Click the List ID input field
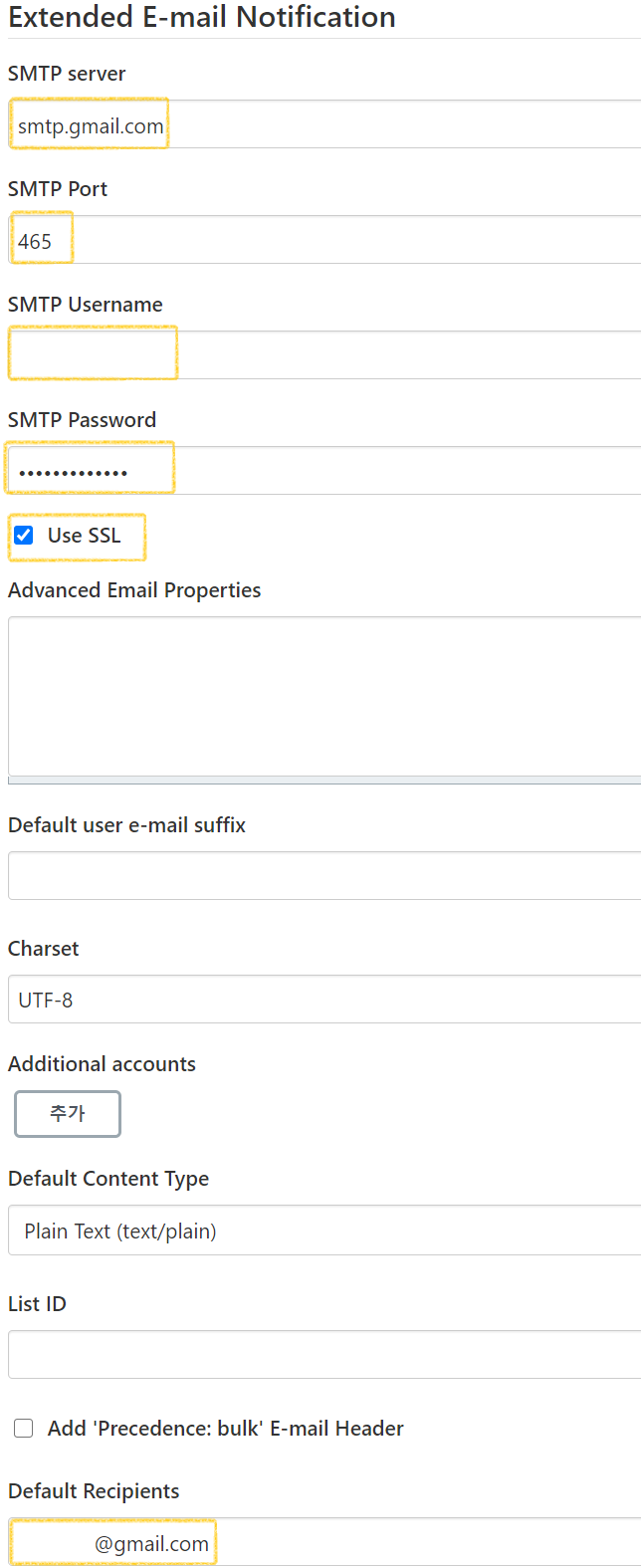The width and height of the screenshot is (641, 1568). pos(324,1355)
